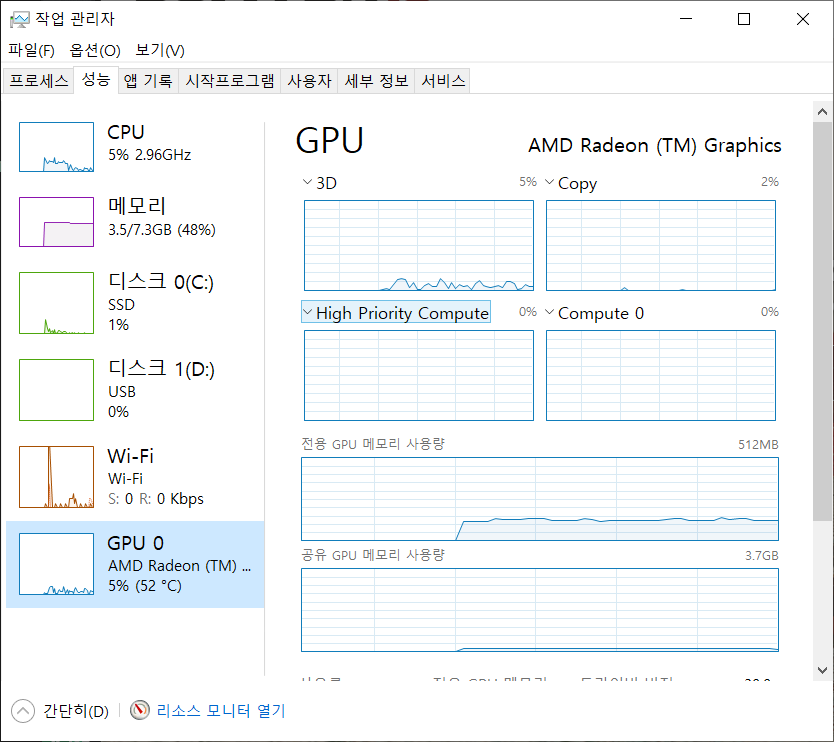Image resolution: width=834 pixels, height=742 pixels.
Task: Open the 3D graph engine dropdown
Action: click(307, 183)
